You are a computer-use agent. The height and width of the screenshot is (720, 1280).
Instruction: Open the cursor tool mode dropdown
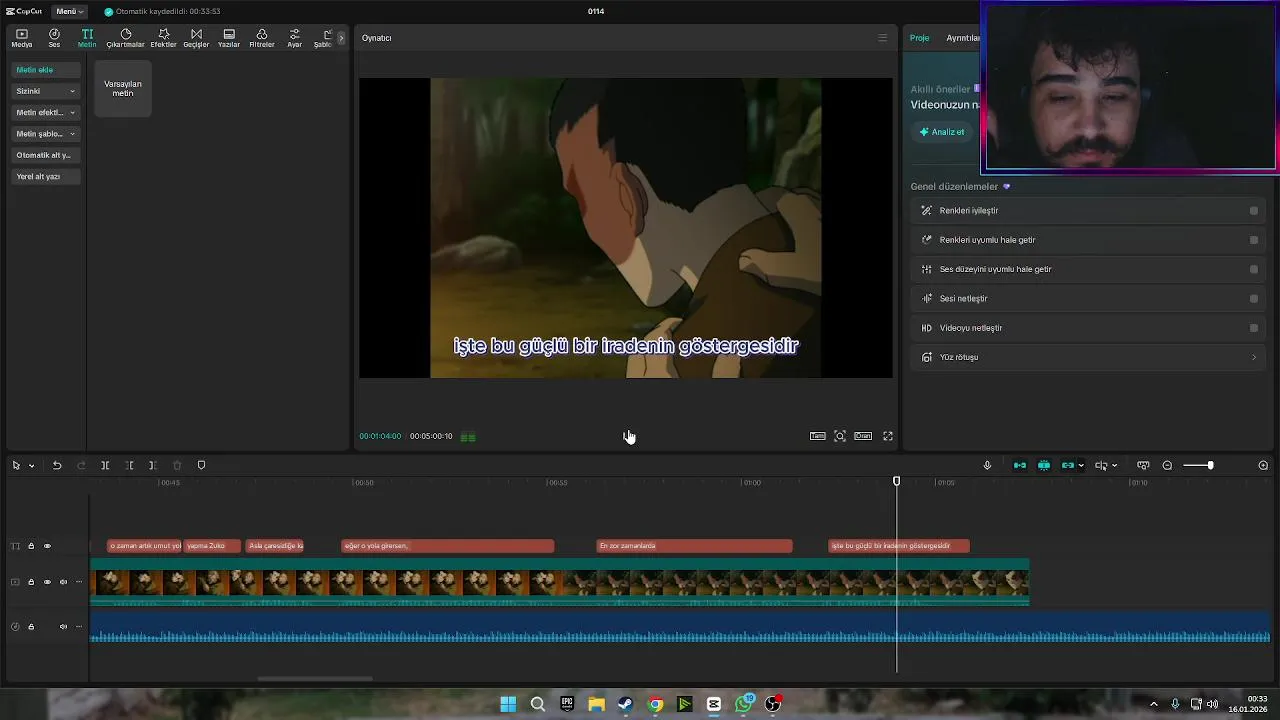point(31,466)
